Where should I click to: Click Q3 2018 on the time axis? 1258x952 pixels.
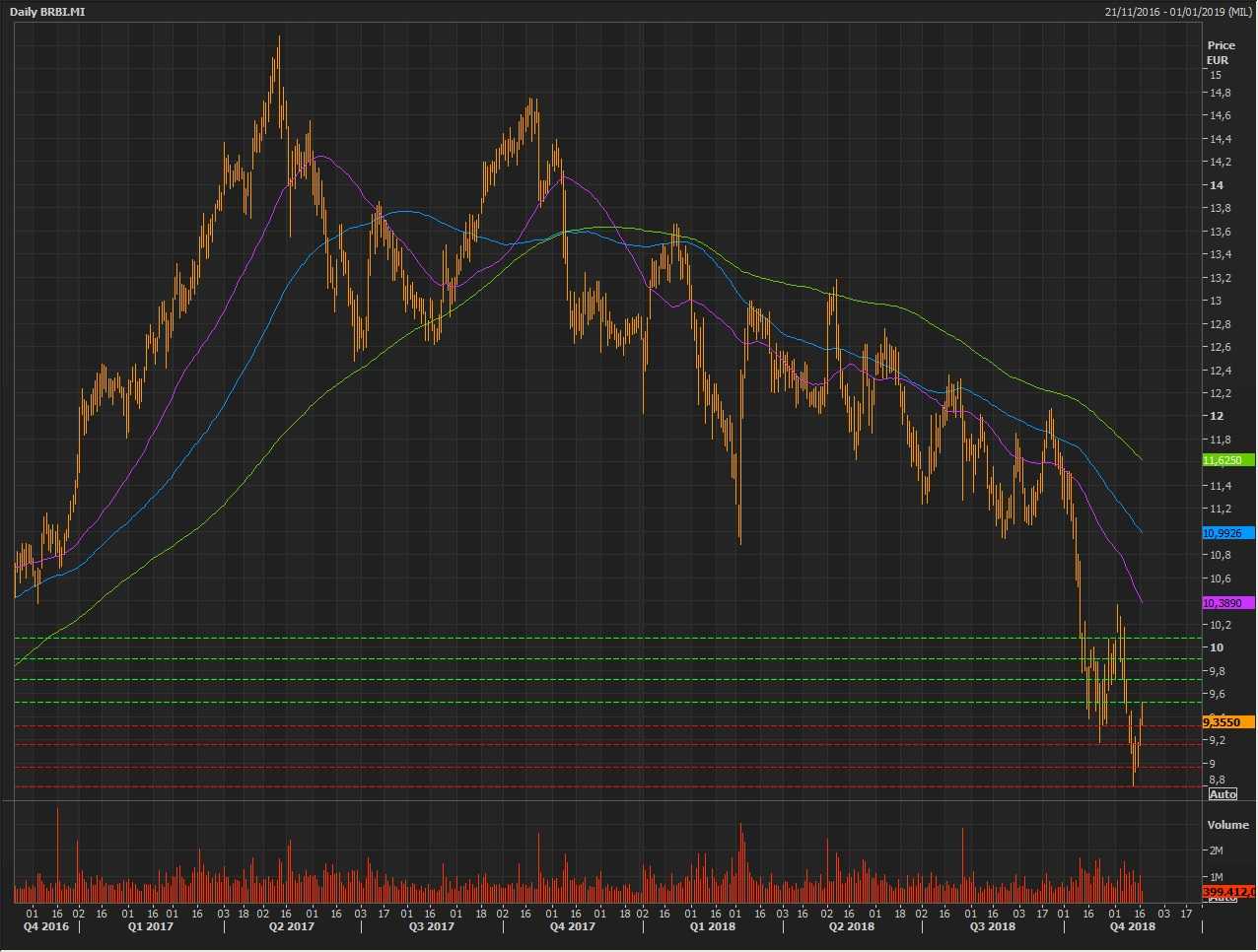point(992,926)
